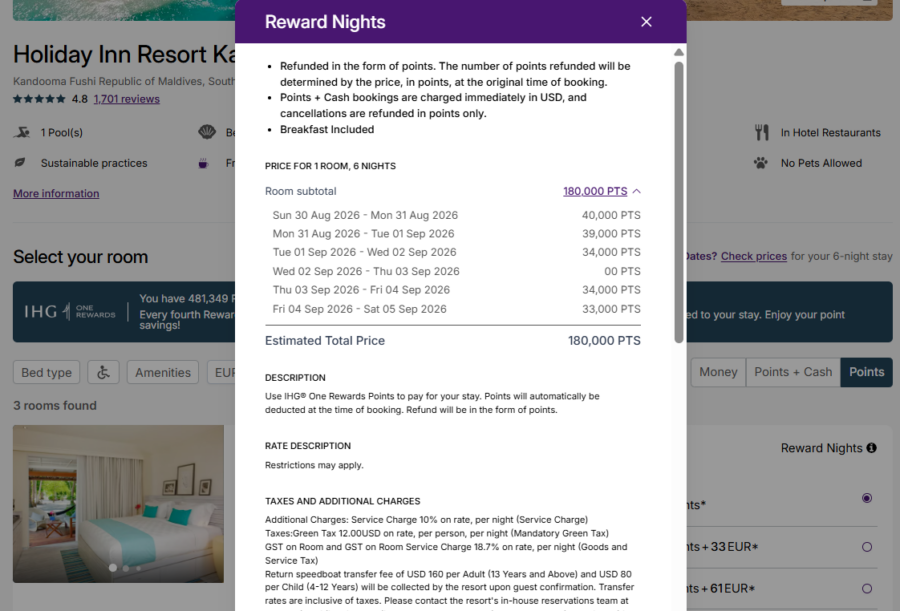900x611 pixels.
Task: Click first carousel dot on room photo
Action: point(113,568)
